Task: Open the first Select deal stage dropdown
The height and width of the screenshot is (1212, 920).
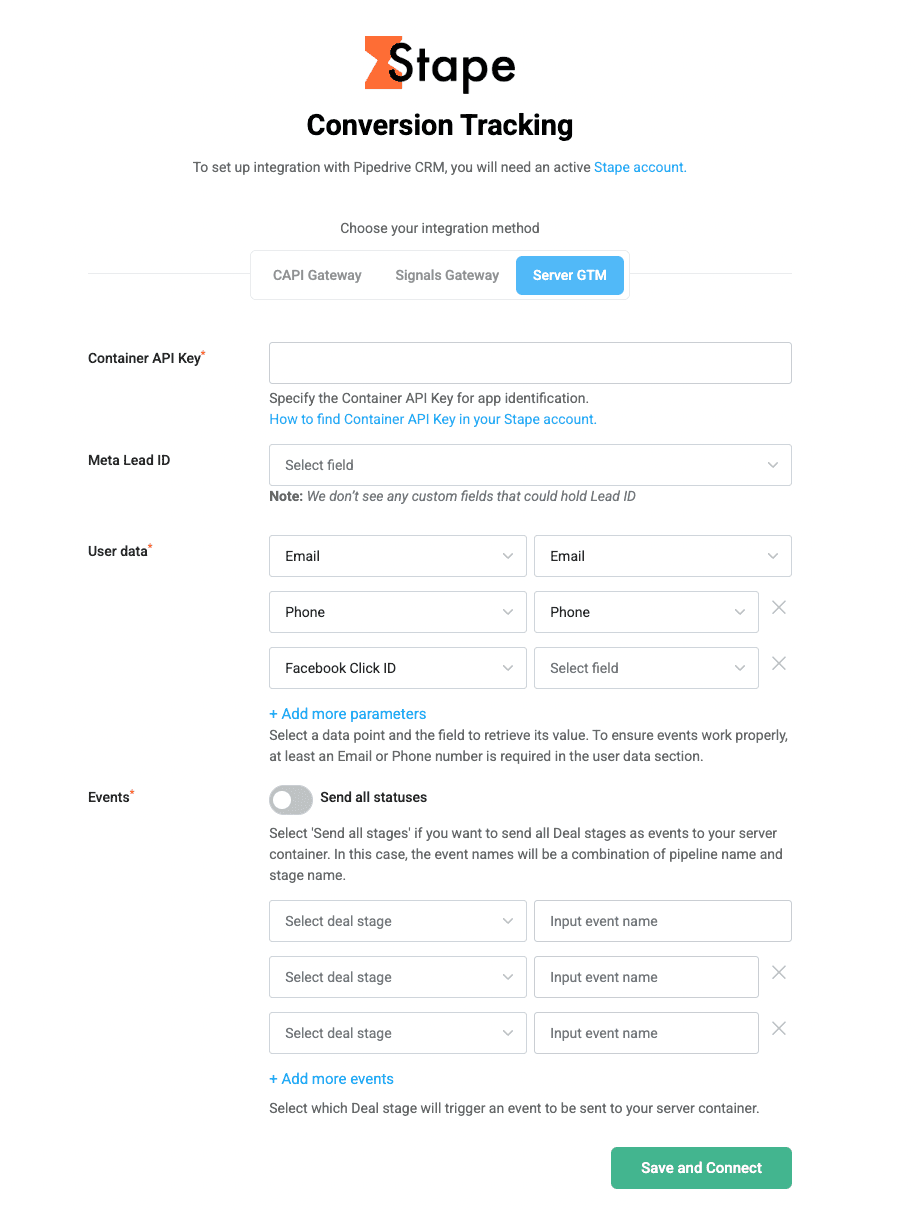Action: [397, 921]
